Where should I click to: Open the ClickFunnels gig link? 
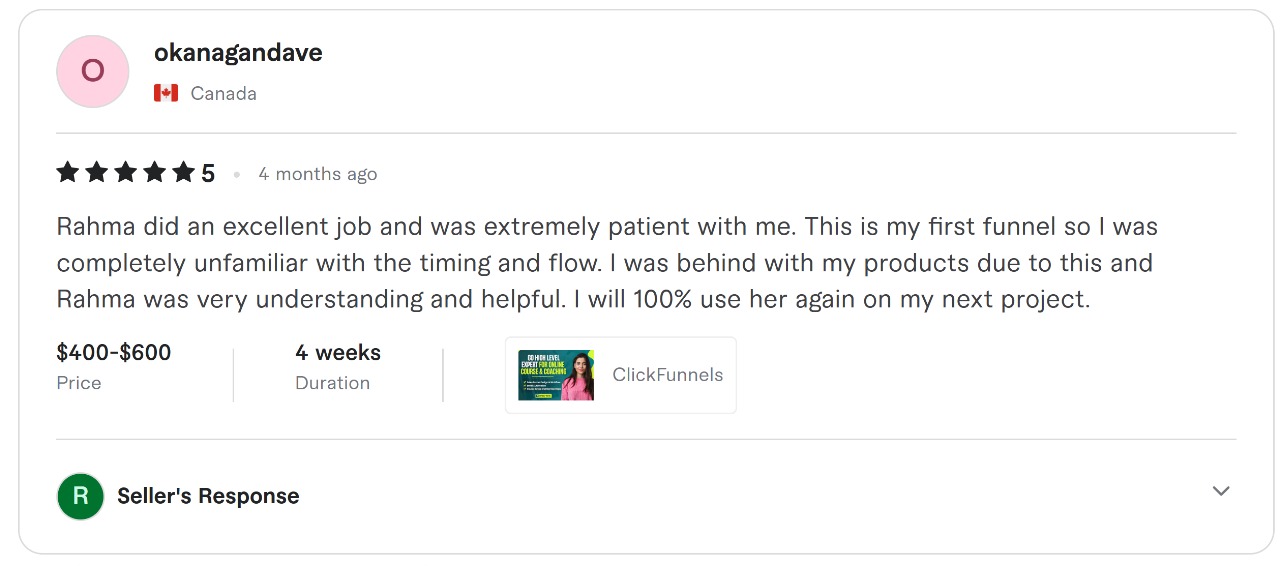click(x=667, y=375)
